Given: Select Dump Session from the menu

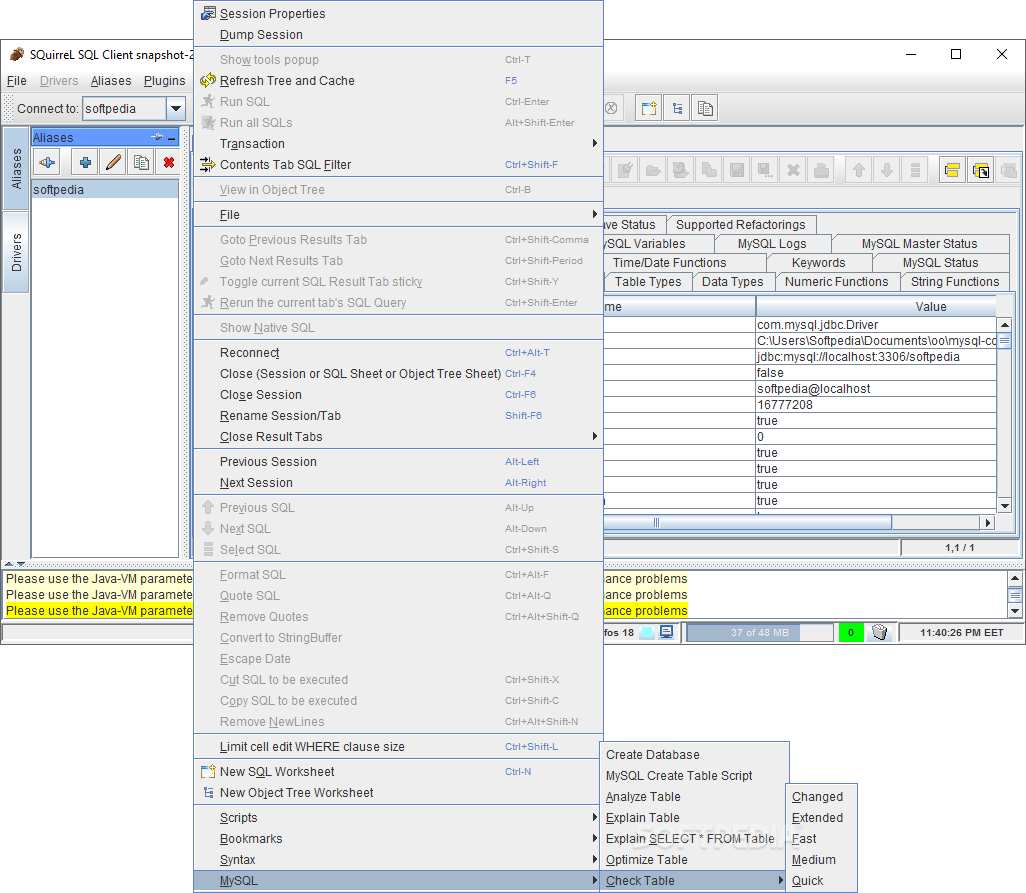Looking at the screenshot, I should (398, 35).
